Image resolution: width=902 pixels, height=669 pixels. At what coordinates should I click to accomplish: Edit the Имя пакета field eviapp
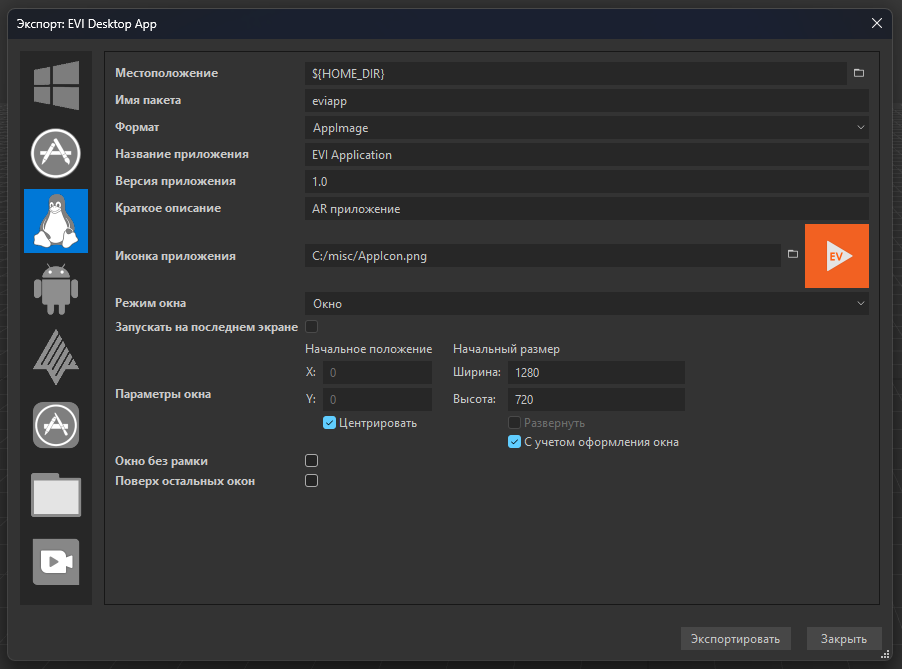(587, 101)
